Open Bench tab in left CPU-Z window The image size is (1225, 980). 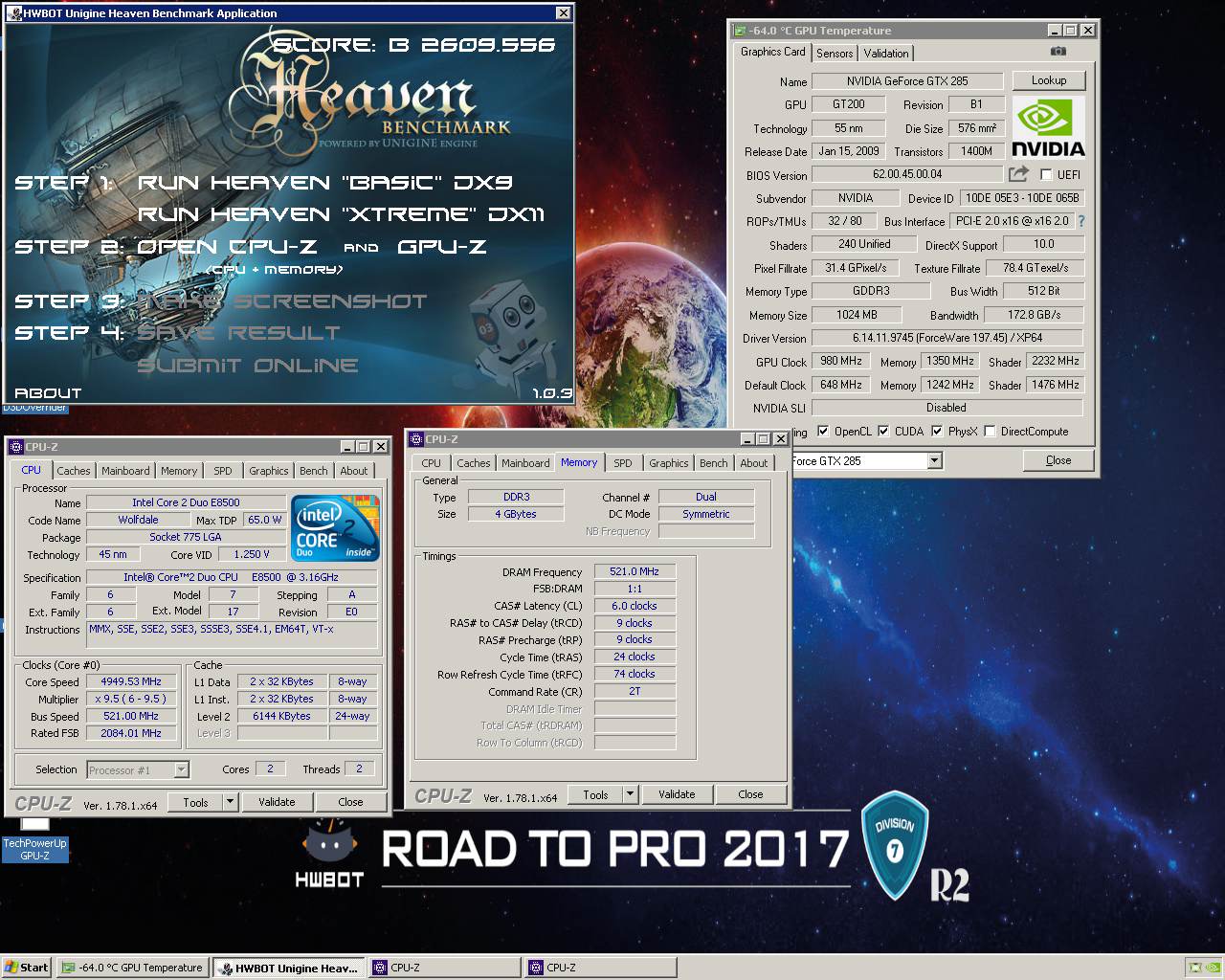click(313, 471)
